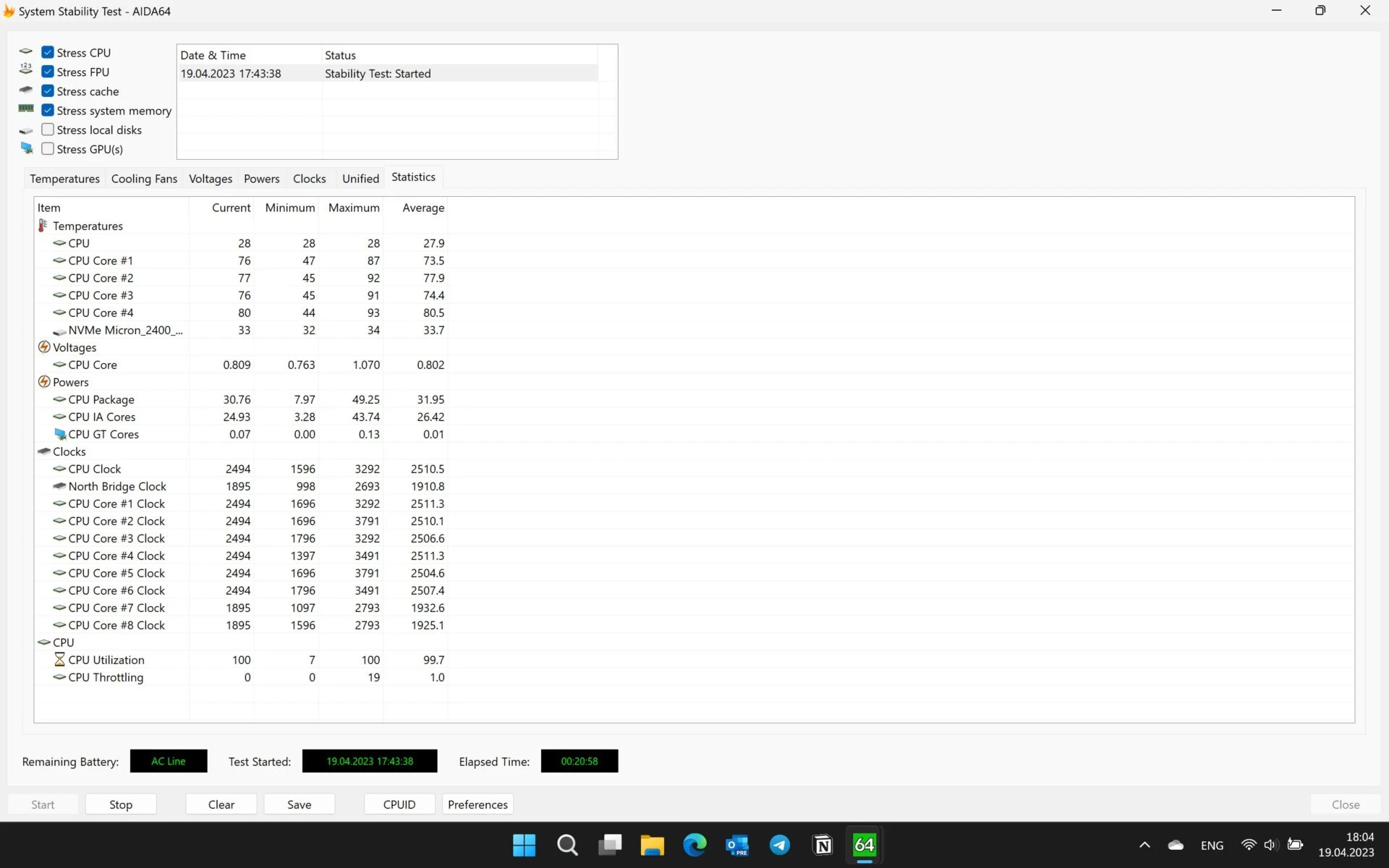Image resolution: width=1389 pixels, height=868 pixels.
Task: Click the ENG language indicator
Action: tap(1212, 846)
